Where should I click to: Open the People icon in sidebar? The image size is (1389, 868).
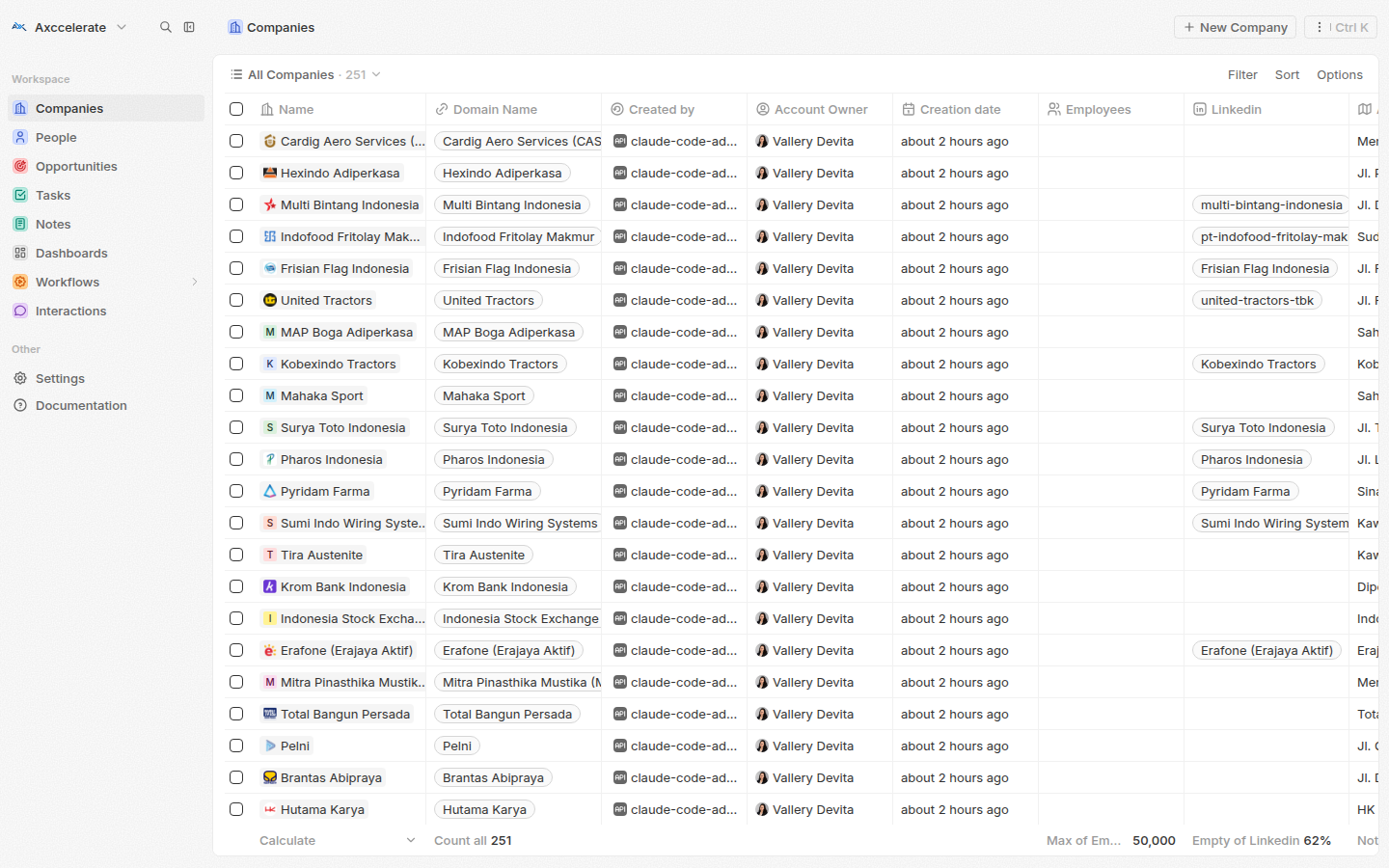coord(20,138)
